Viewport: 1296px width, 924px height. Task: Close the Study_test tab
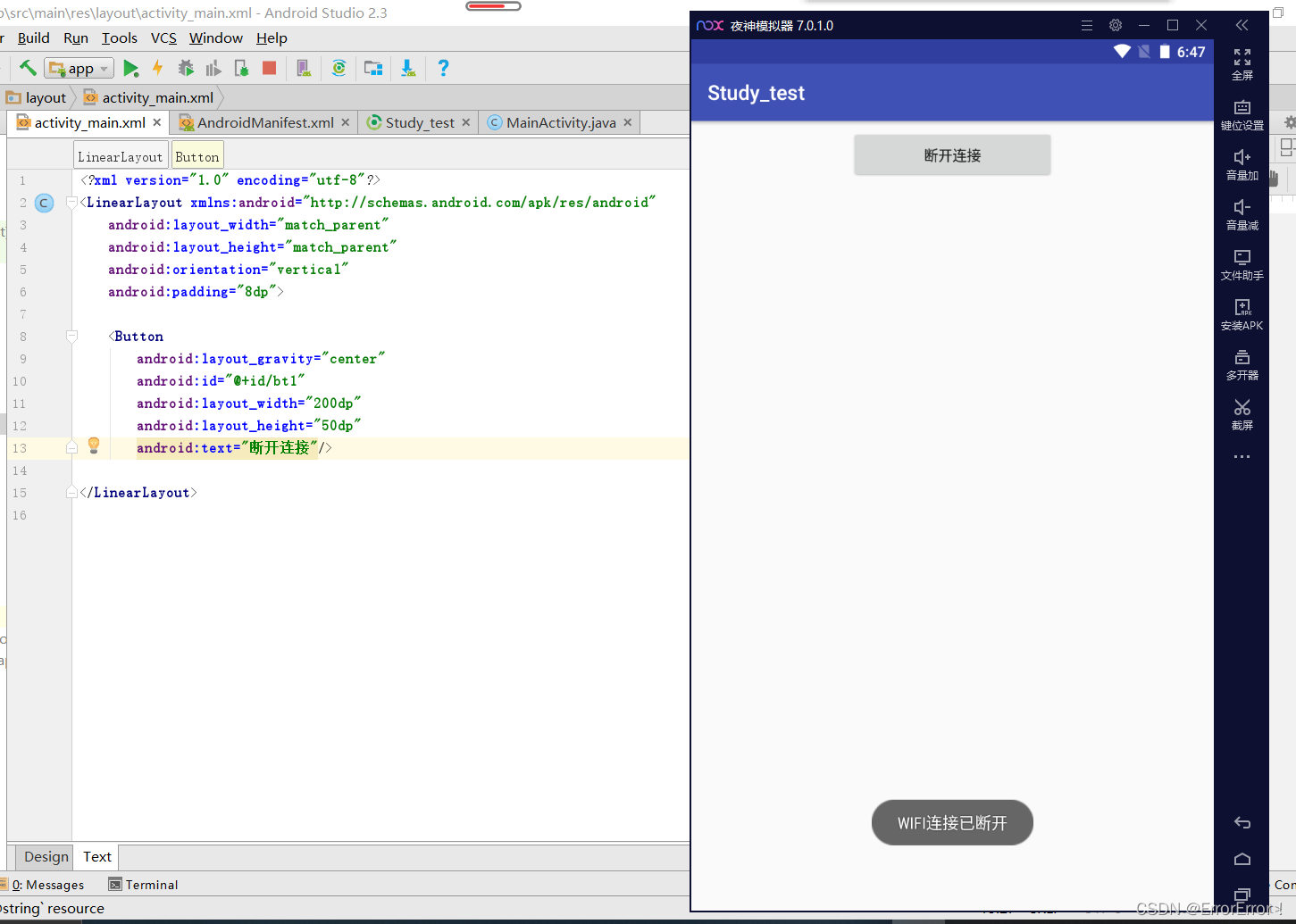[466, 122]
